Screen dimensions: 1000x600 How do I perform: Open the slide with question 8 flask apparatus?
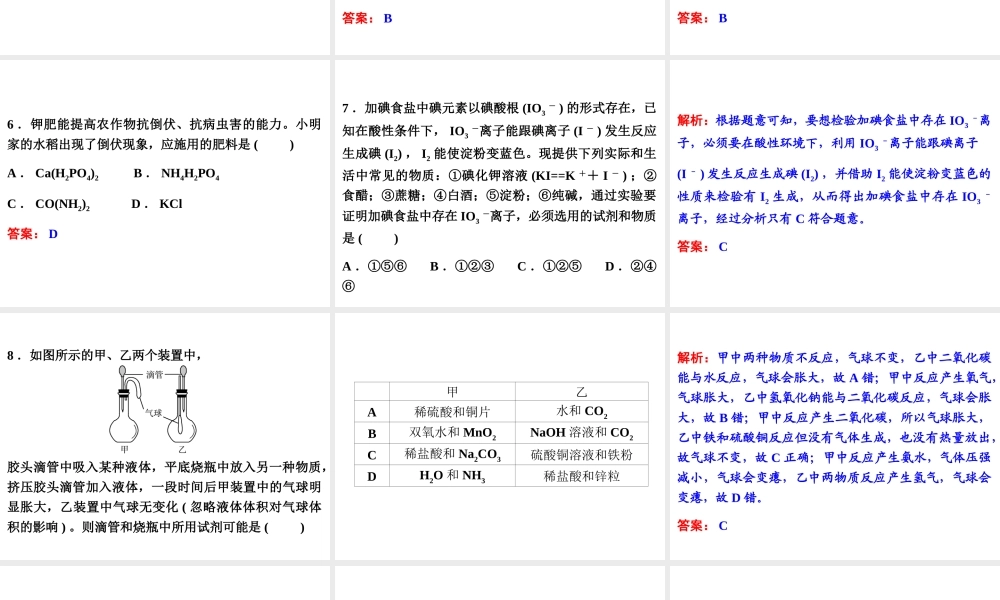point(165,436)
